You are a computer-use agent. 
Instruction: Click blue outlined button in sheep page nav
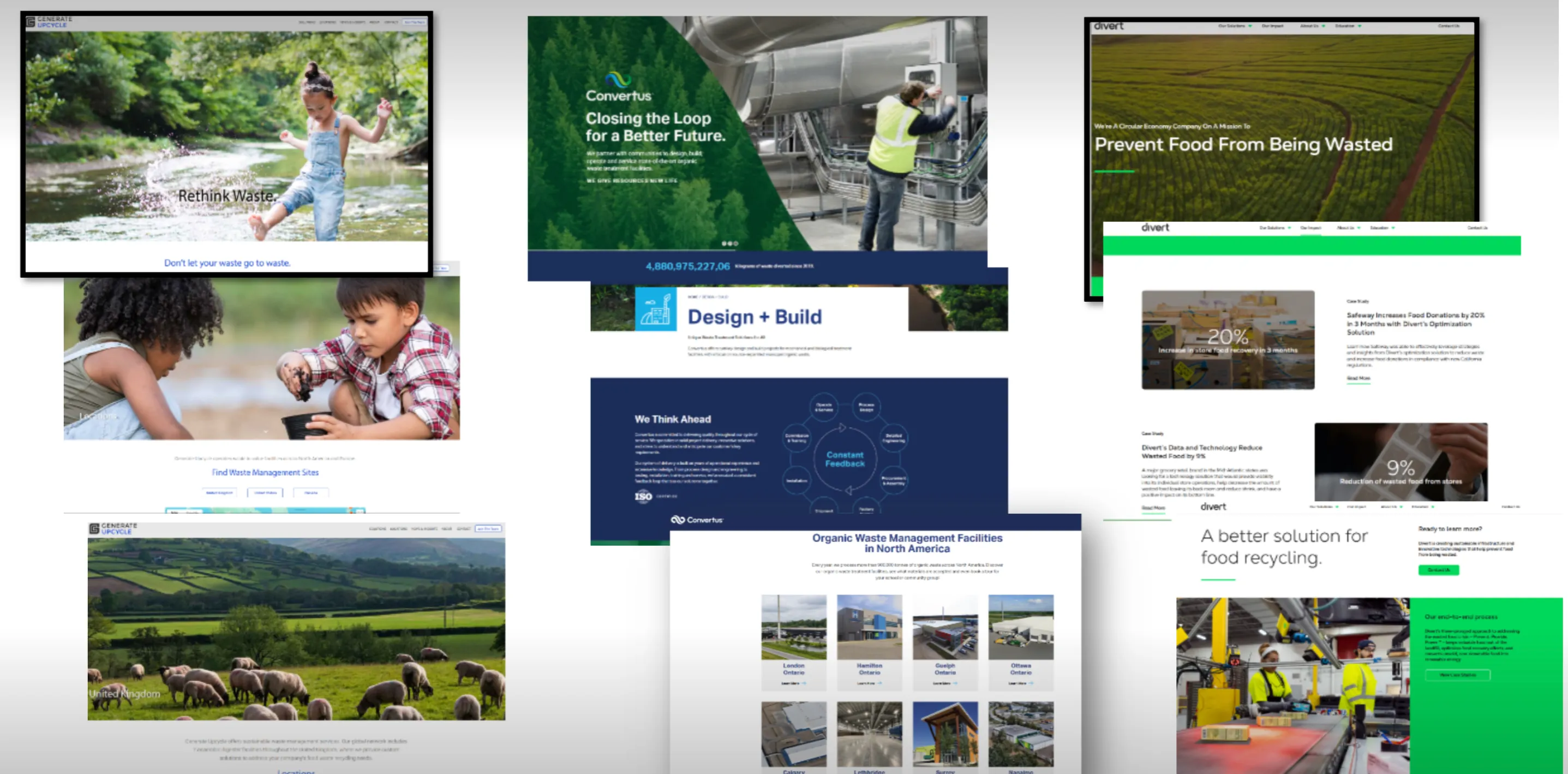coord(488,528)
